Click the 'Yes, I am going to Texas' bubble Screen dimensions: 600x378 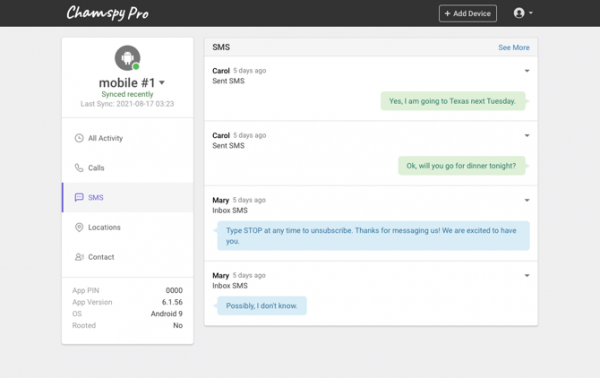(x=453, y=101)
